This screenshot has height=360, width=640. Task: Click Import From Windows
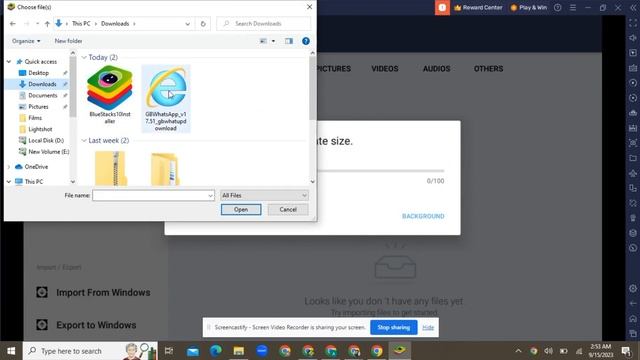[x=93, y=293]
